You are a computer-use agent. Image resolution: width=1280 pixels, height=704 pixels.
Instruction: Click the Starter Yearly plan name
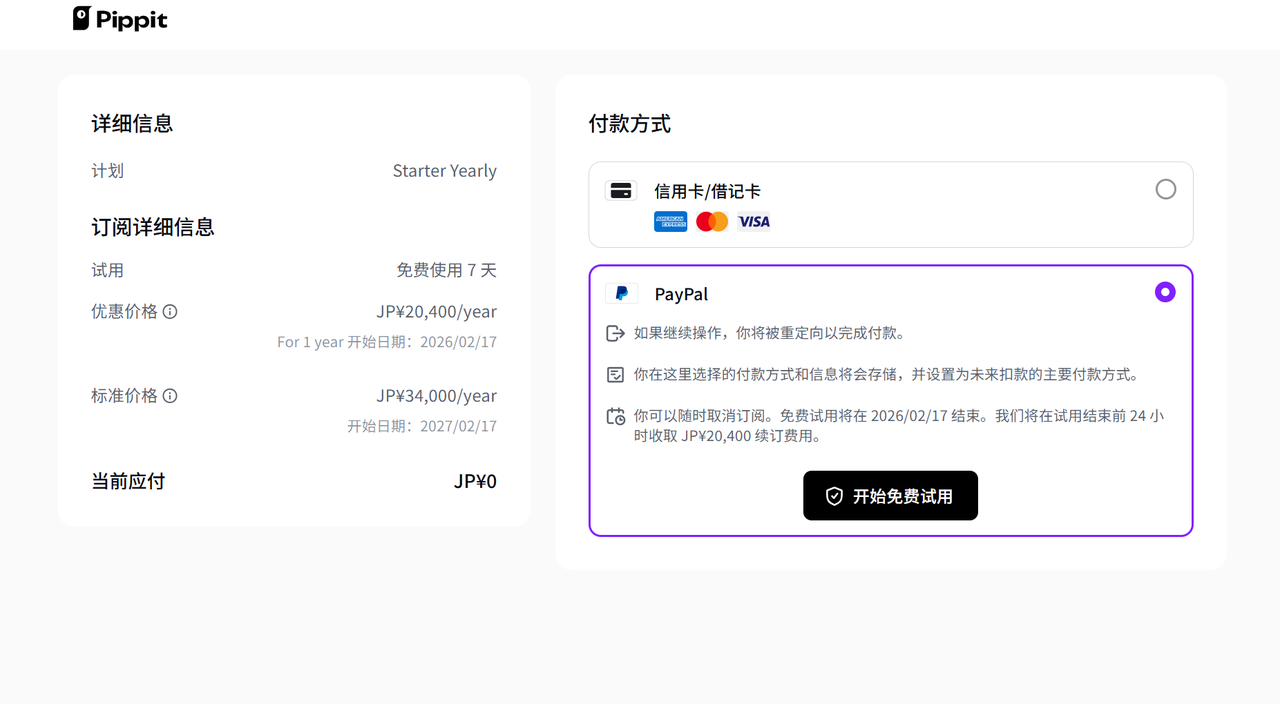444,171
